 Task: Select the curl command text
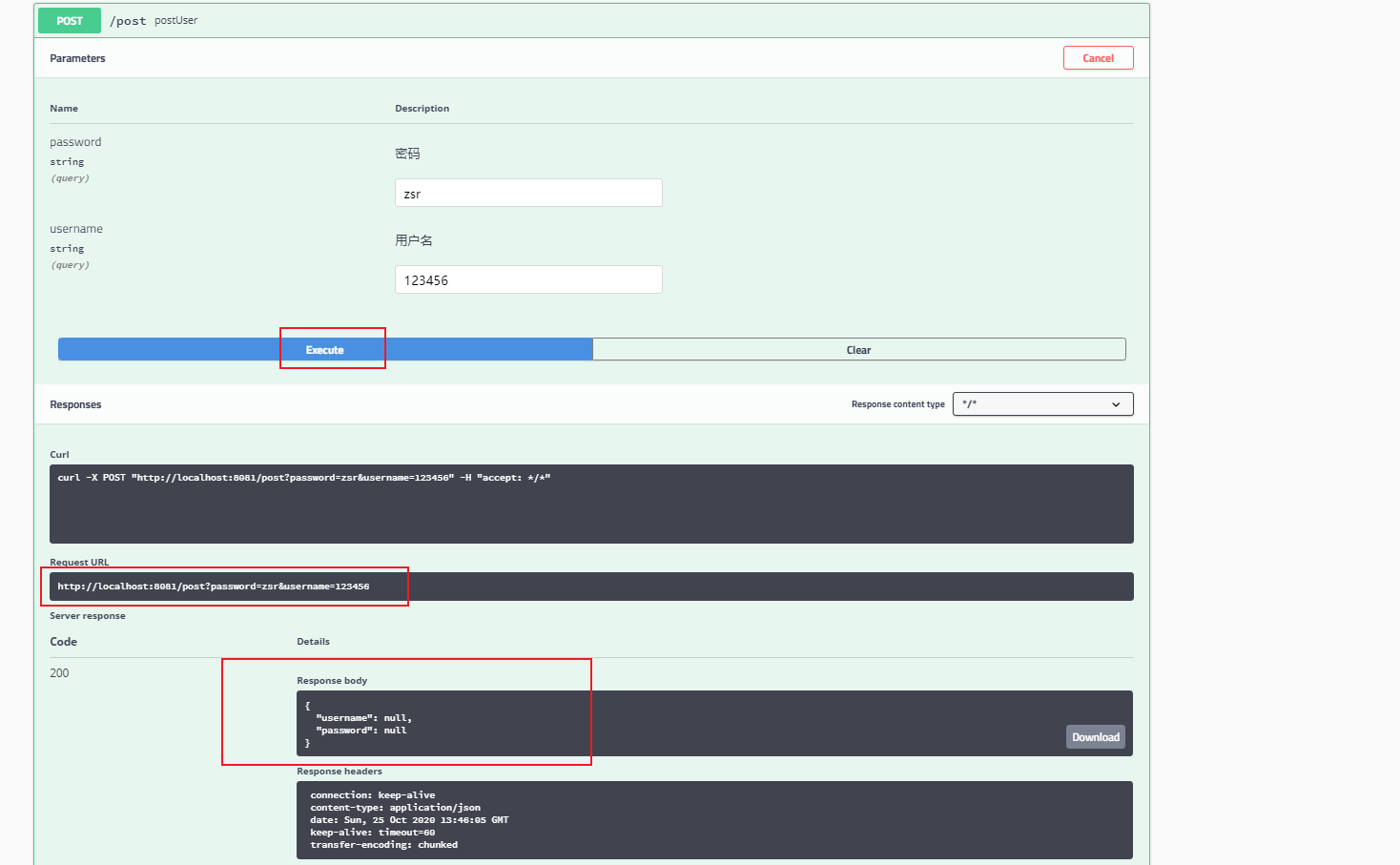[304, 478]
